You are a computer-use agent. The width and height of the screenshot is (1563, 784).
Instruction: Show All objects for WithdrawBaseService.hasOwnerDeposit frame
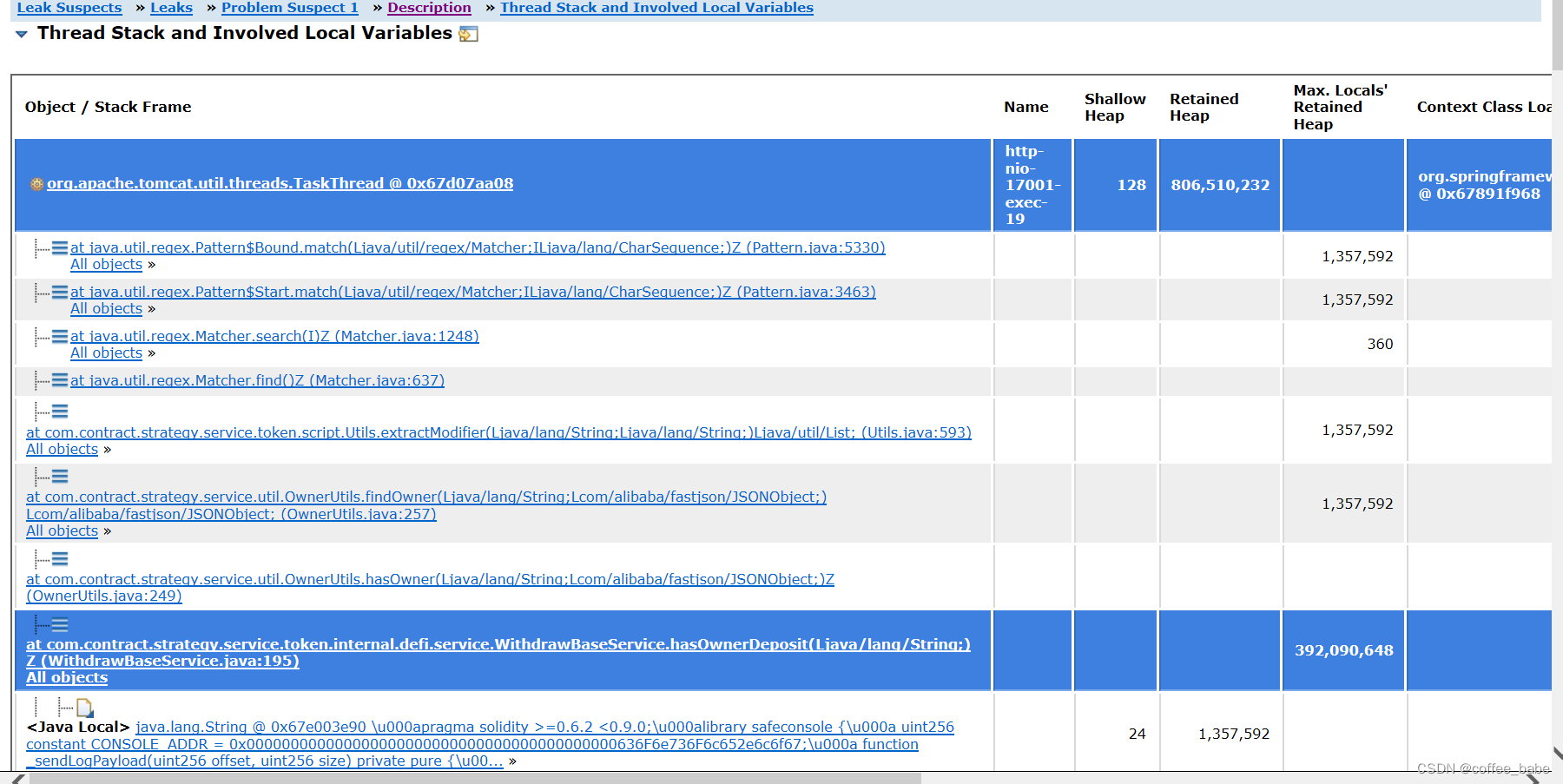click(67, 677)
